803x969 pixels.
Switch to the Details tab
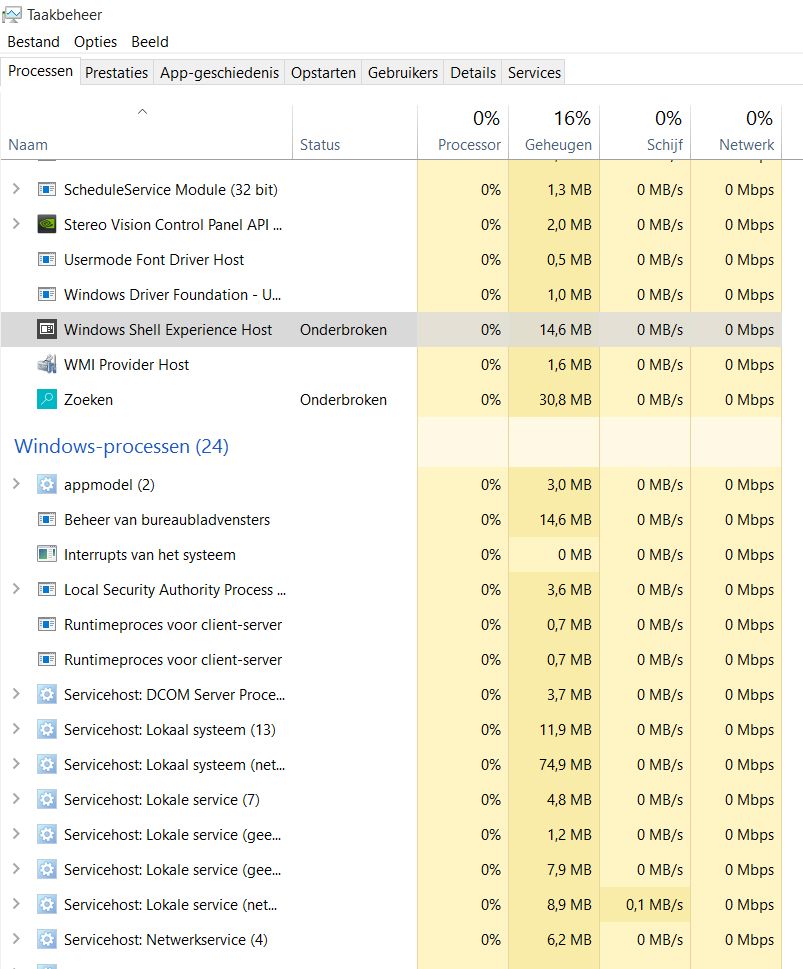point(473,72)
